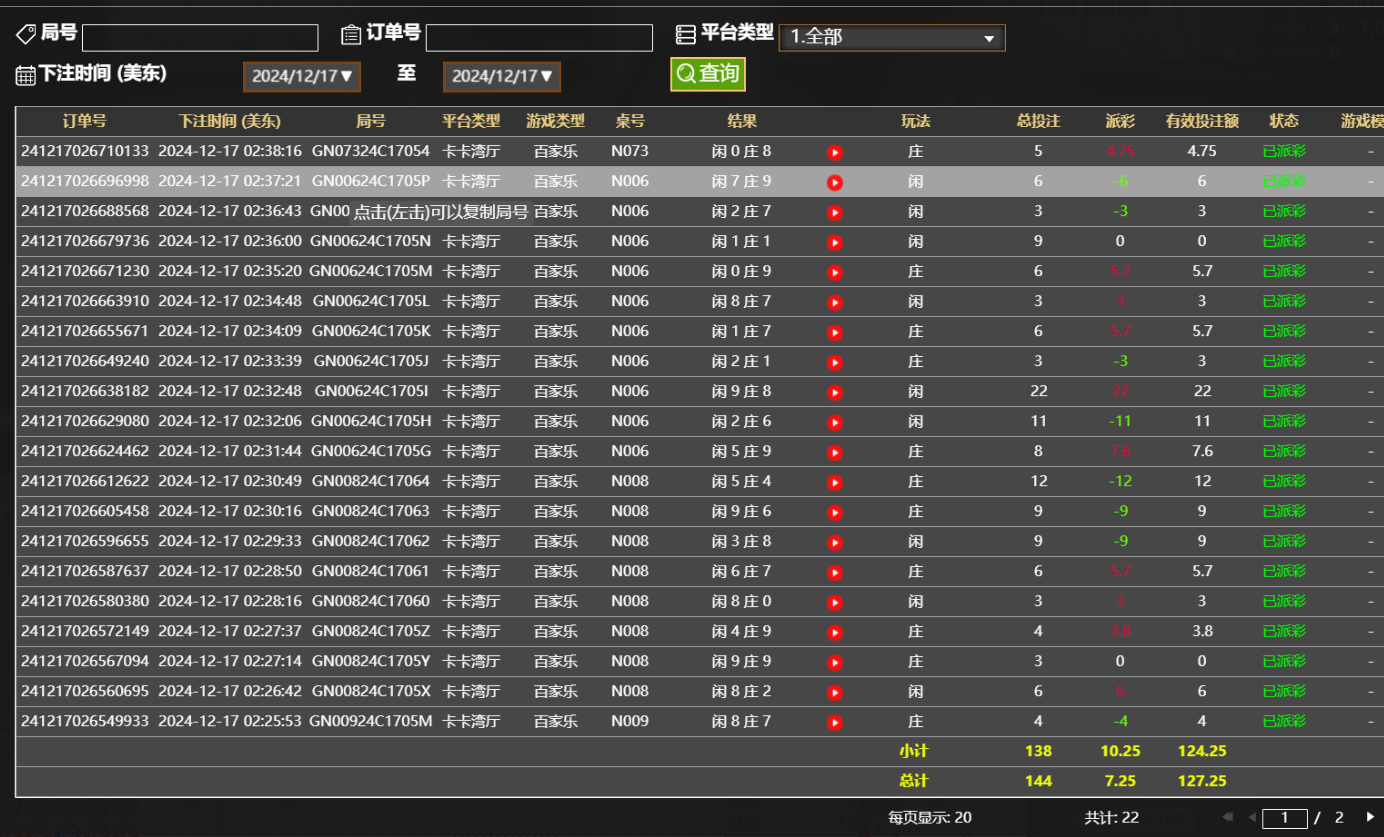Image resolution: width=1384 pixels, height=837 pixels.
Task: Click the page number box showing 1
Action: tap(1285, 817)
